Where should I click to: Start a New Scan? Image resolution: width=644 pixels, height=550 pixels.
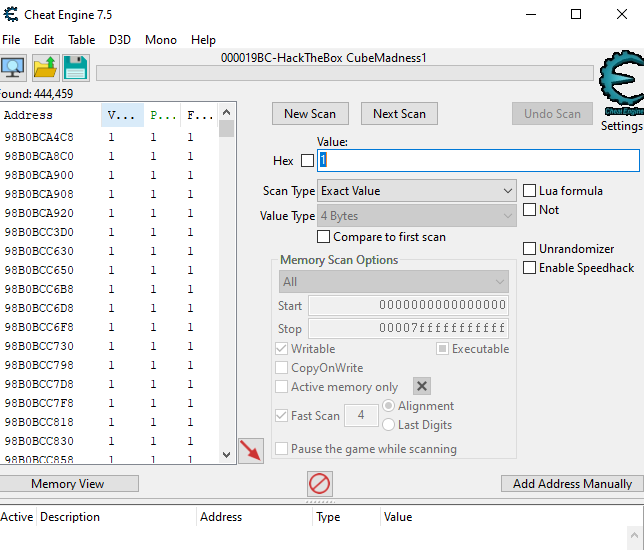pos(310,114)
